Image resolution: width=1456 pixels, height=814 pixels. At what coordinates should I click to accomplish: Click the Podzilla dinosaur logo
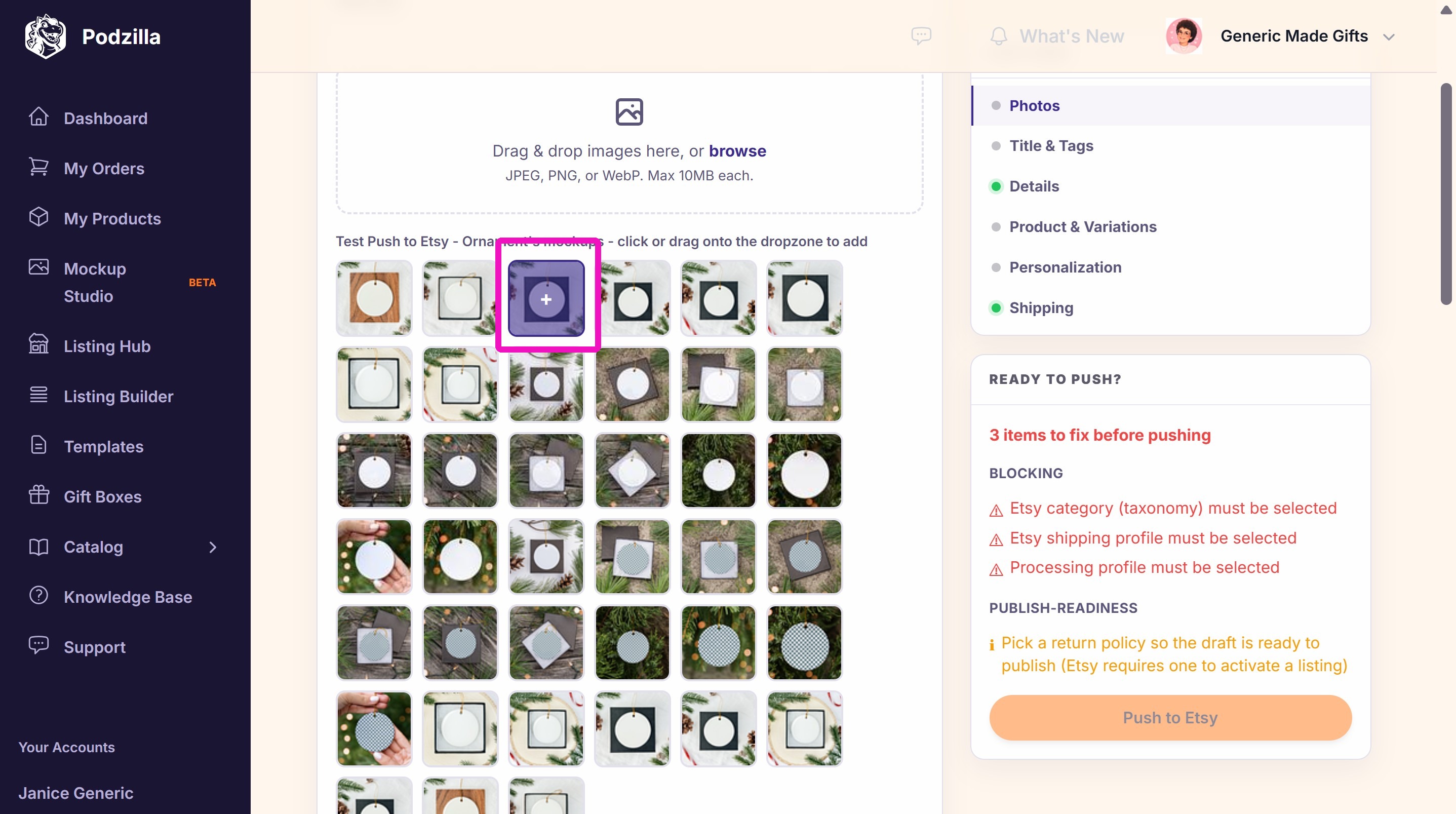tap(45, 36)
